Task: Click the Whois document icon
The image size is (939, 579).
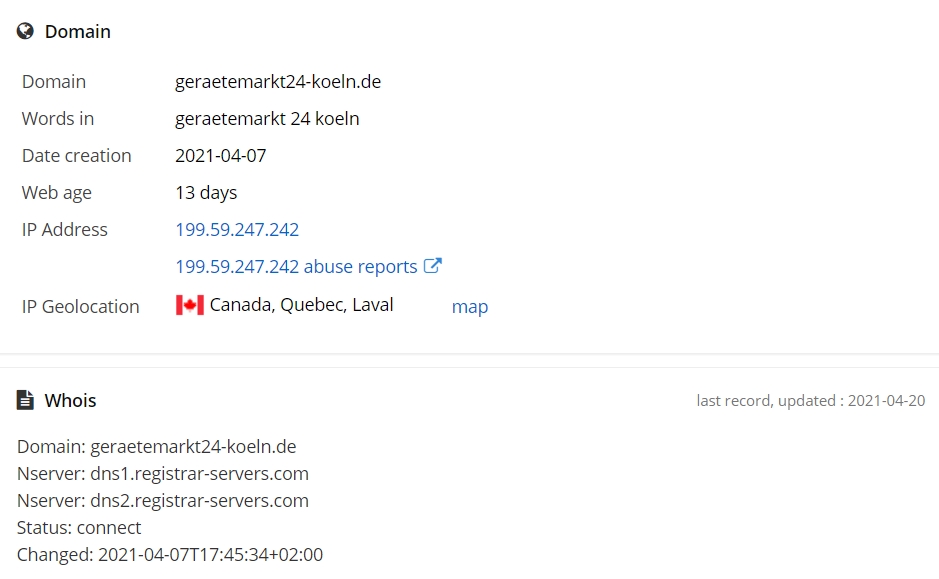Action: tap(25, 401)
